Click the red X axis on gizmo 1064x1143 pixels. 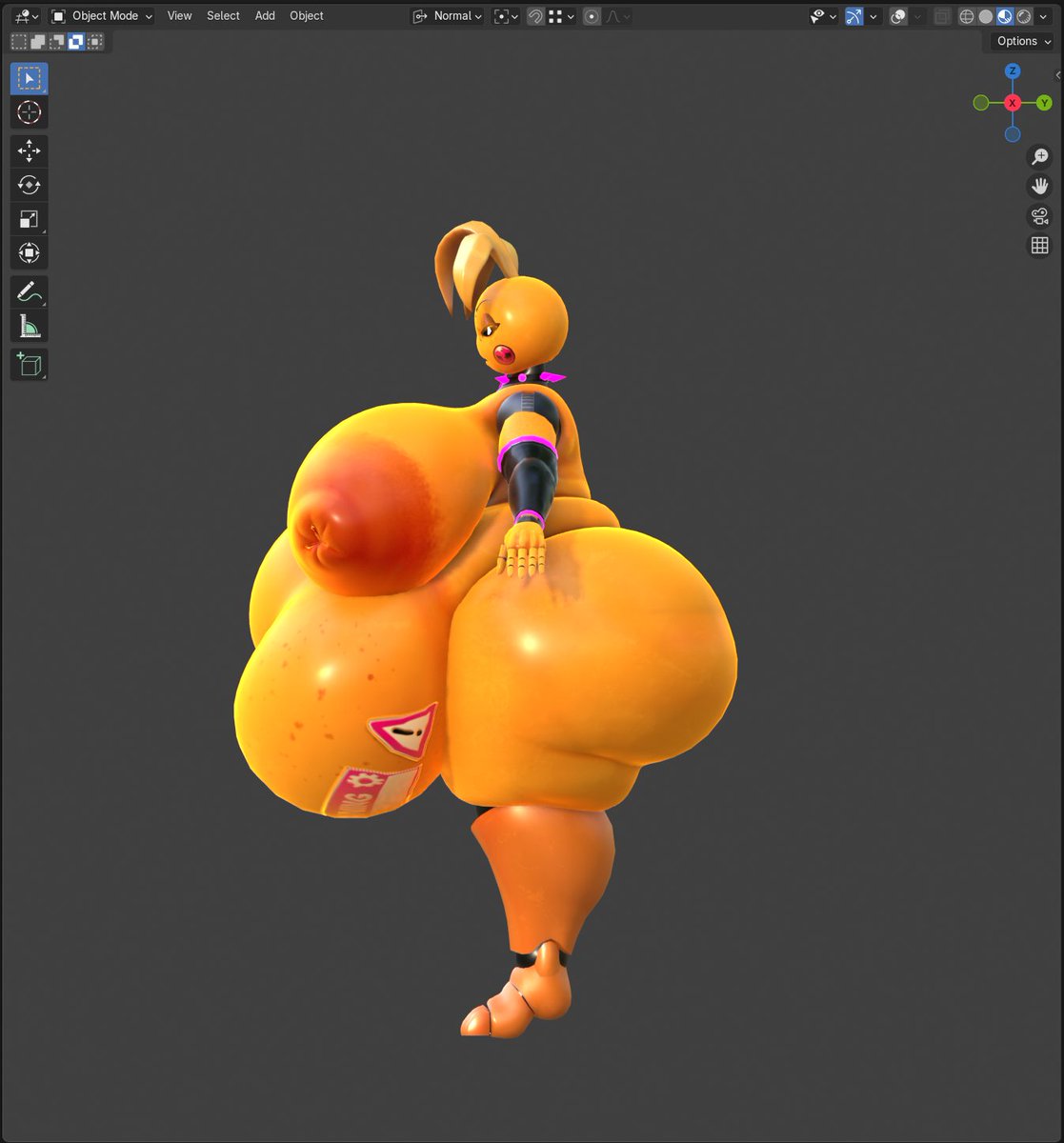click(1013, 103)
